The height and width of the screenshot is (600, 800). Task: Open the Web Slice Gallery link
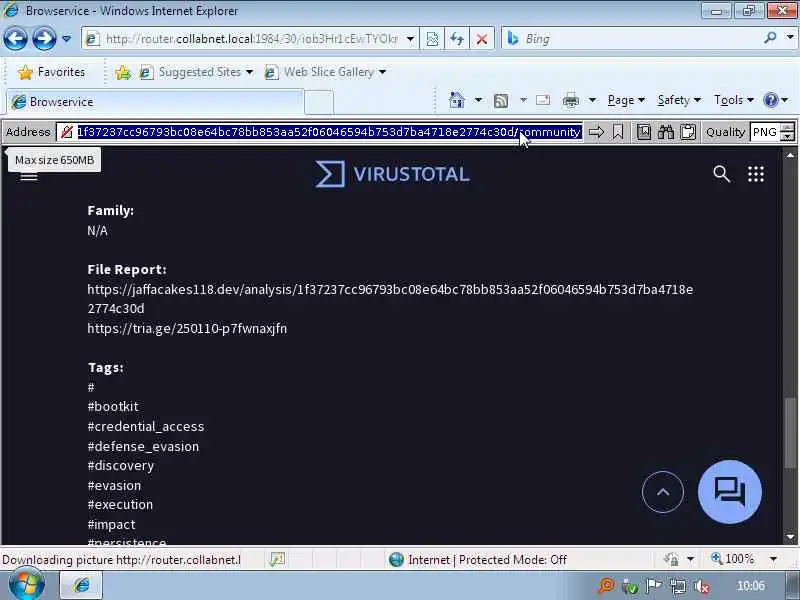326,72
